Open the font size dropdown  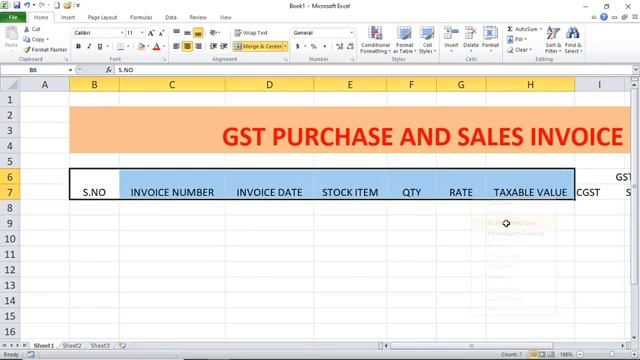(x=142, y=33)
